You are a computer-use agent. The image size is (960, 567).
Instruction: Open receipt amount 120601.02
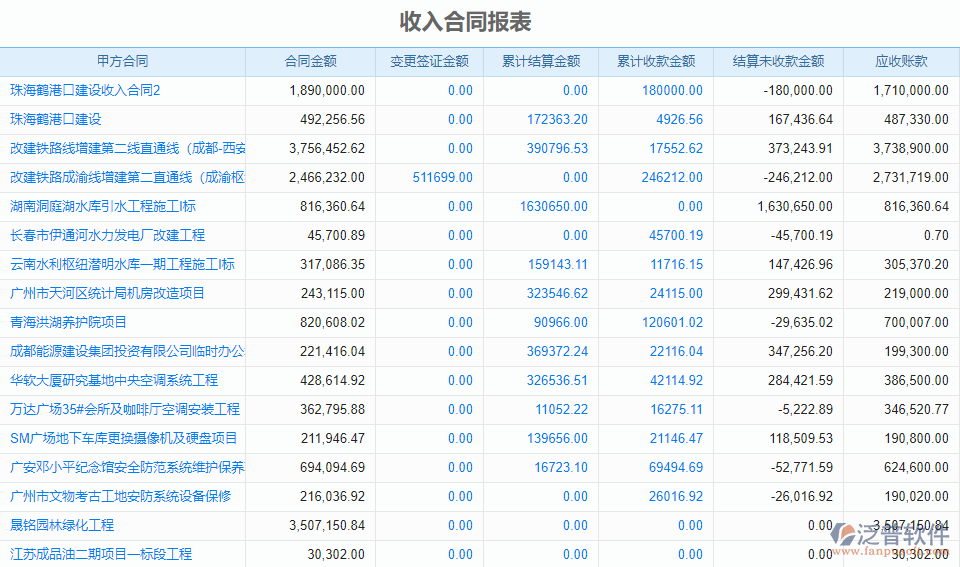point(672,322)
